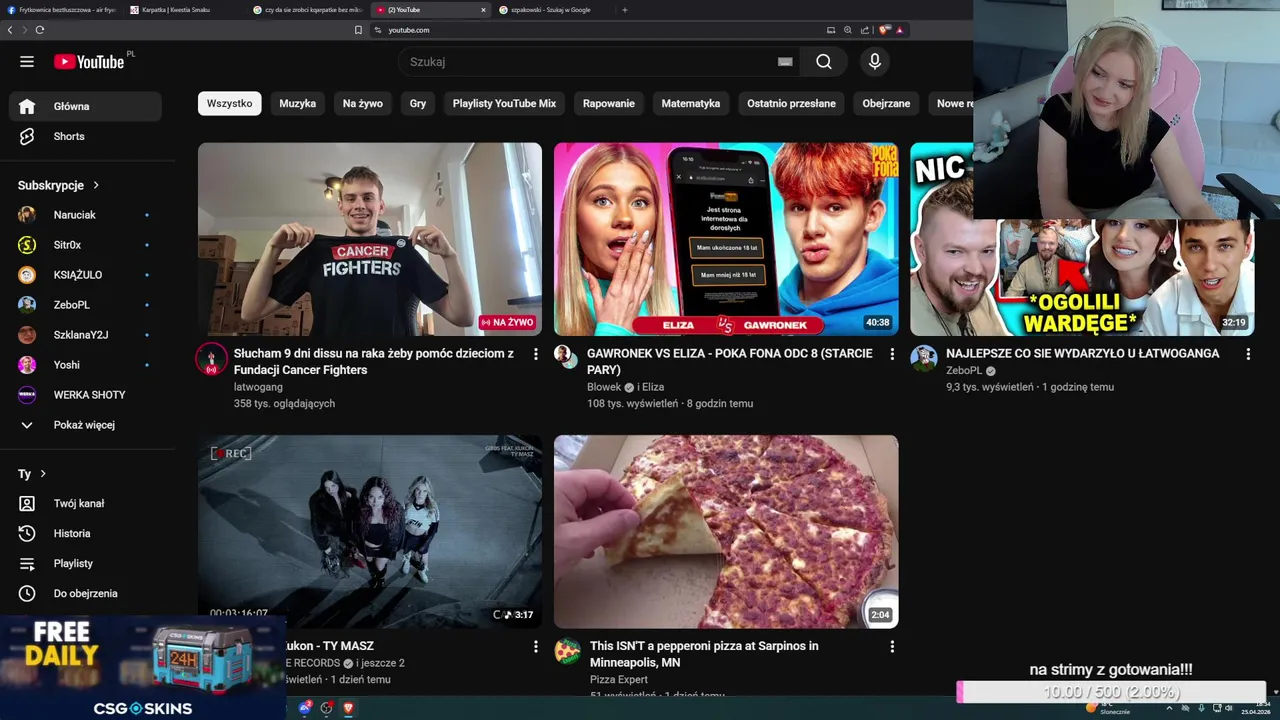Open options menu for TY MASZ video
This screenshot has height=720, width=1280.
click(536, 647)
